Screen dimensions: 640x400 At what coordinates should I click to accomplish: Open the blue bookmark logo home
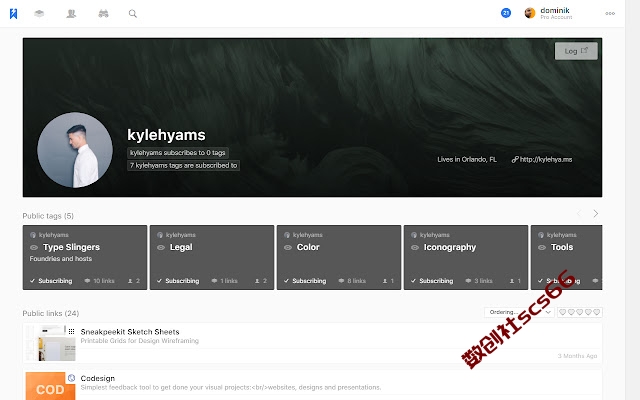coord(13,13)
